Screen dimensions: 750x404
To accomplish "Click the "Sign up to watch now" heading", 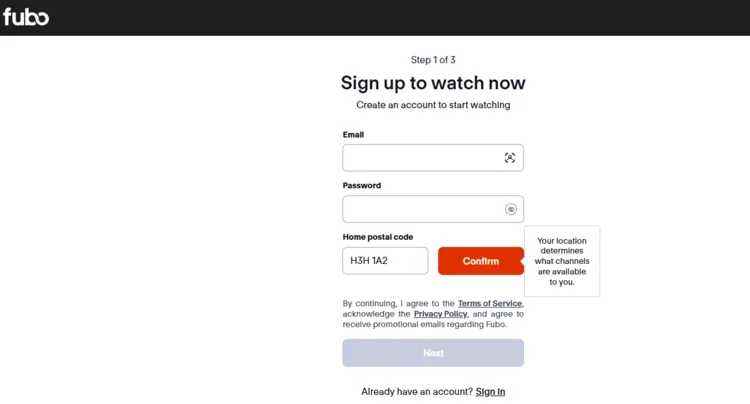I will tap(433, 83).
